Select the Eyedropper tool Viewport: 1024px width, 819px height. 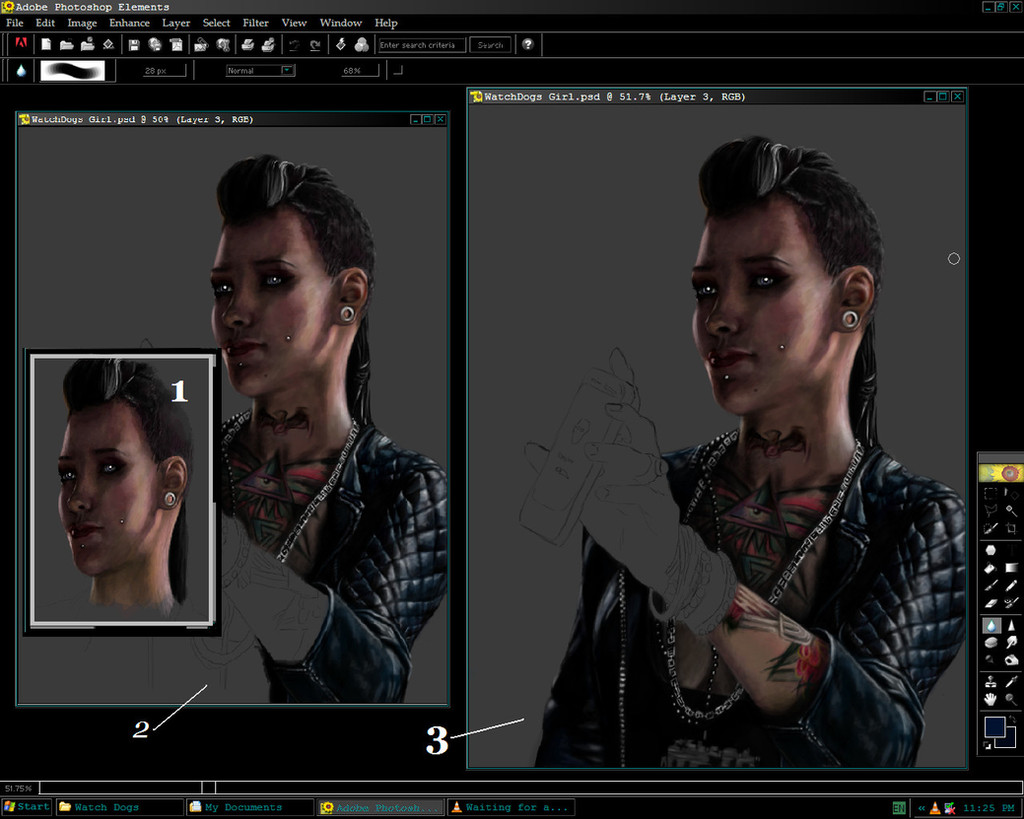click(1011, 682)
